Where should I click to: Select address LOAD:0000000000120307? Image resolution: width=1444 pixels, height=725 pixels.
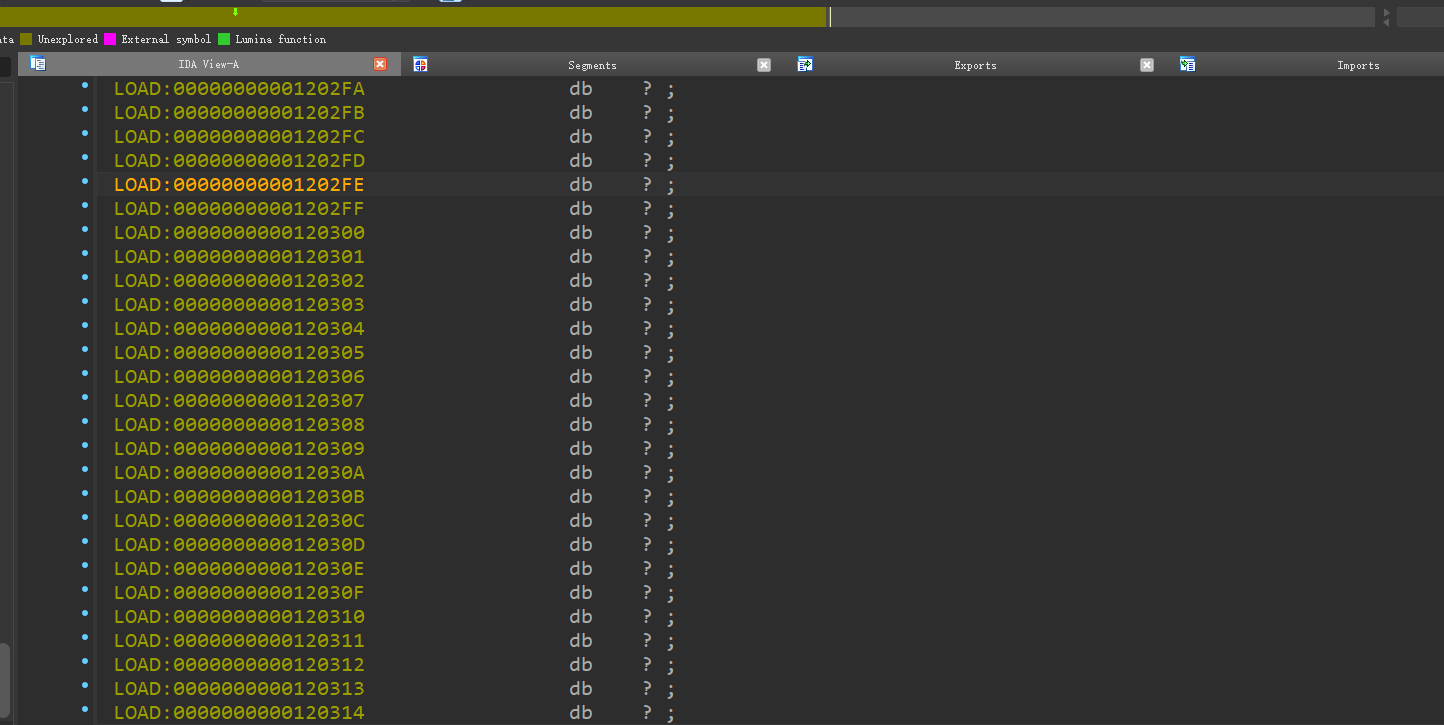click(x=239, y=401)
